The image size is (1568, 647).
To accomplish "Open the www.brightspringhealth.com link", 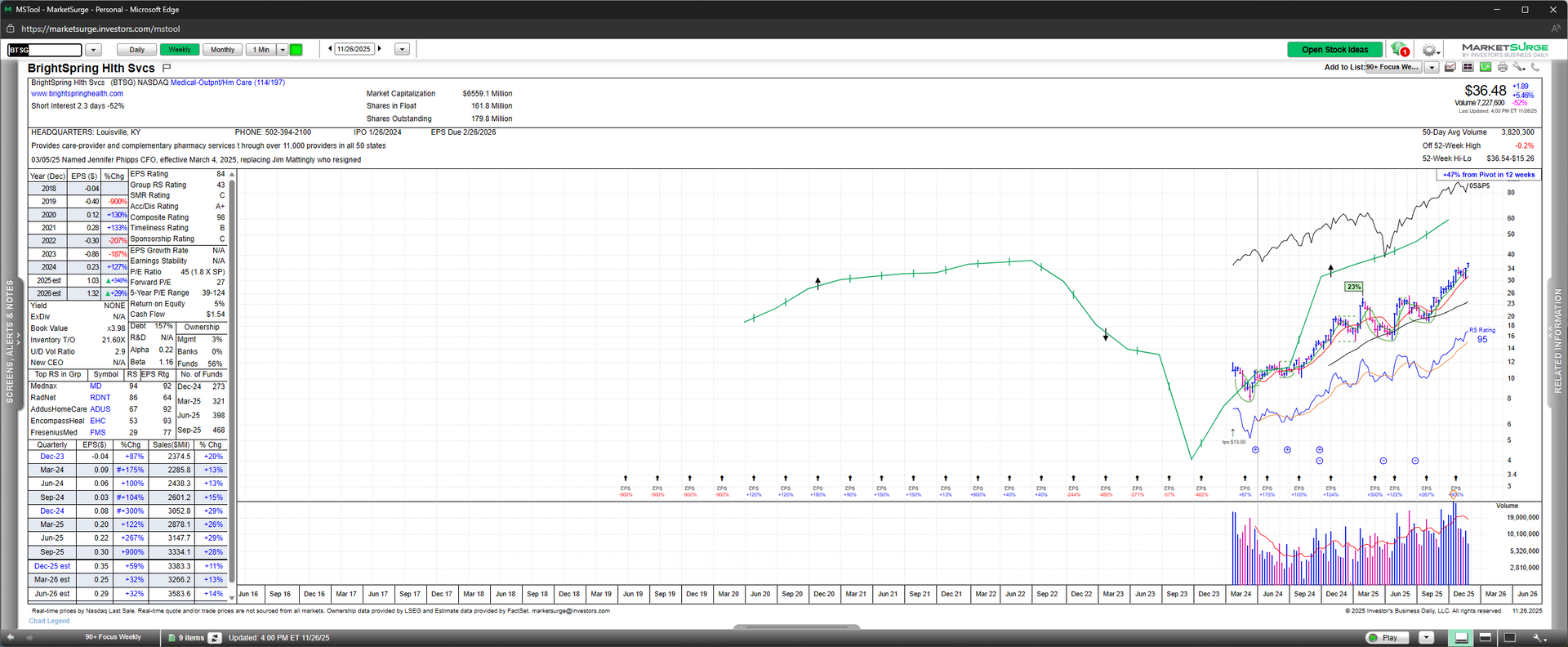I will pyautogui.click(x=78, y=94).
